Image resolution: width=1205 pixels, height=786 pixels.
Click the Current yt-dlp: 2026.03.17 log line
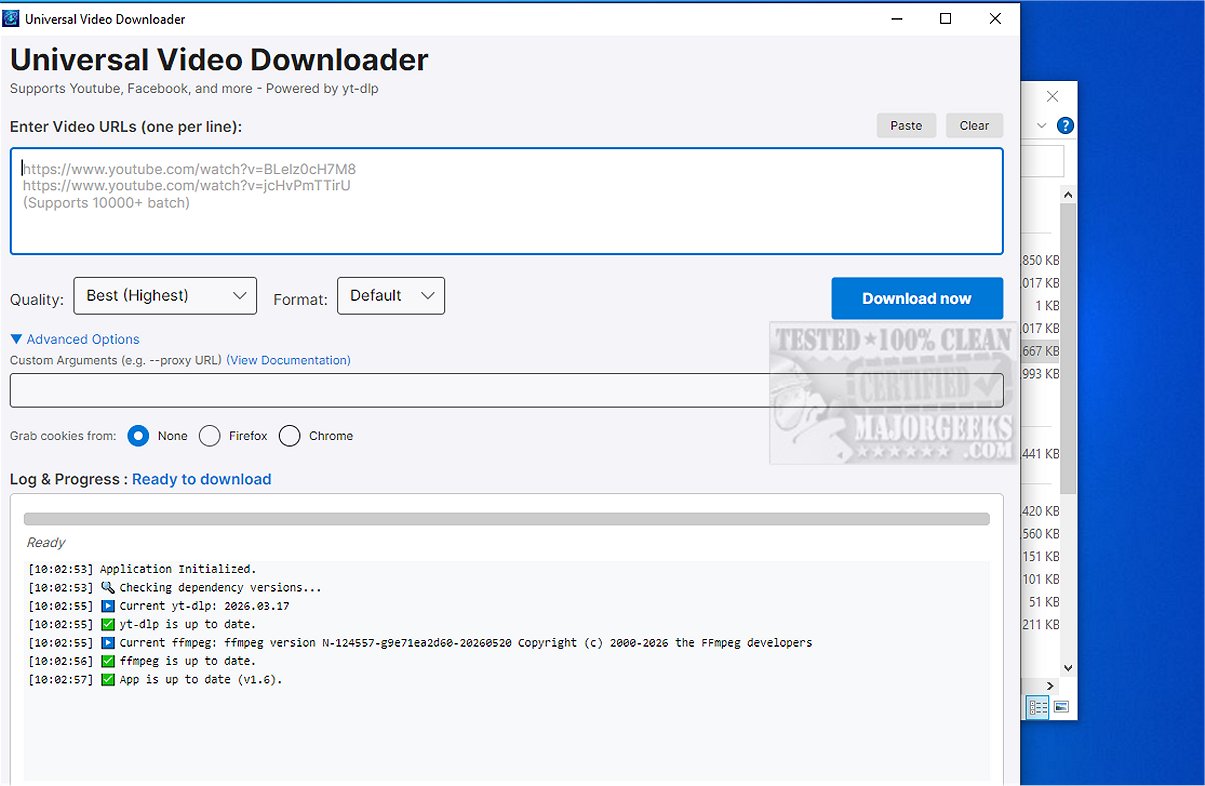pos(159,606)
